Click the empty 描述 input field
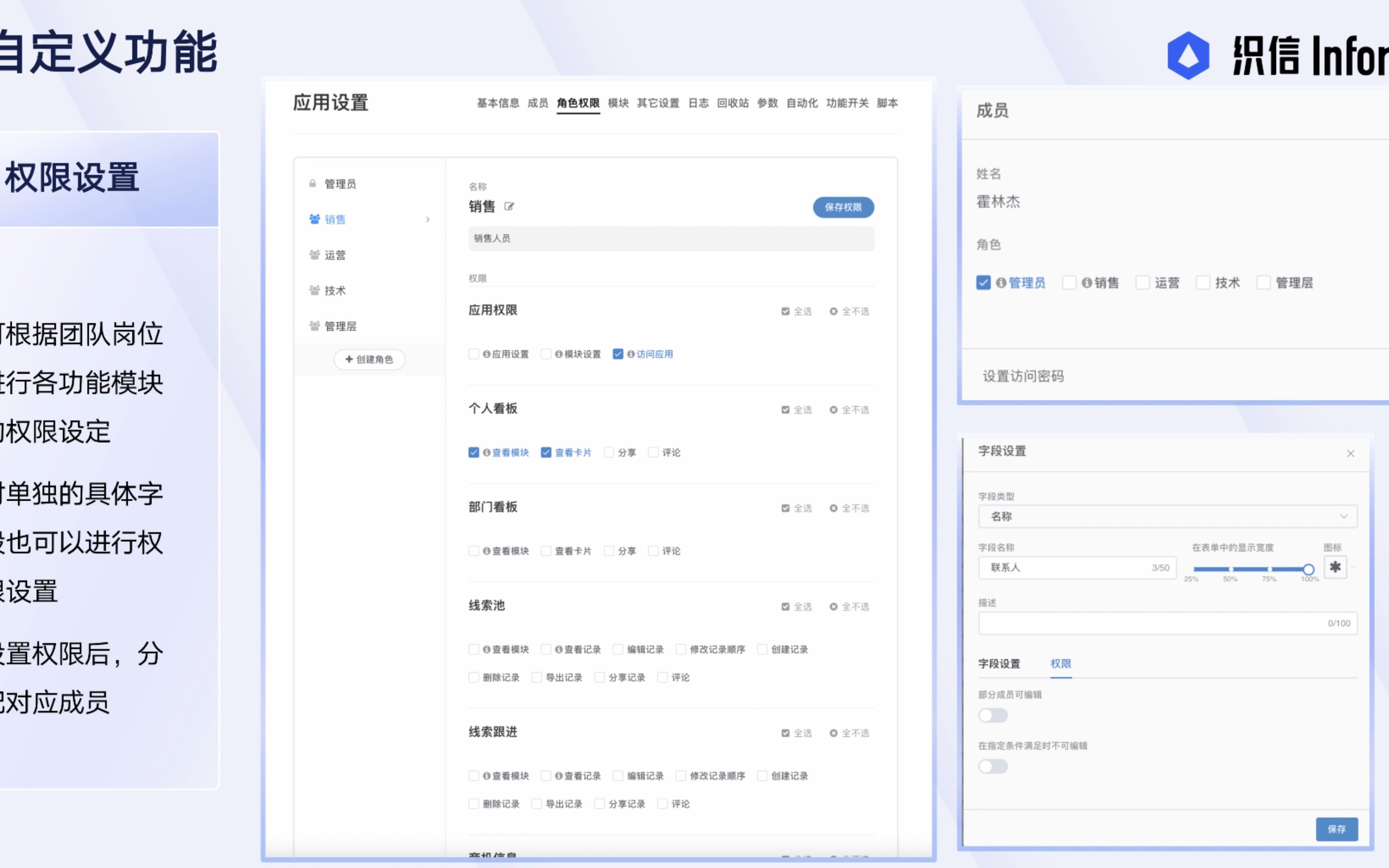The image size is (1389, 868). pyautogui.click(x=1168, y=623)
